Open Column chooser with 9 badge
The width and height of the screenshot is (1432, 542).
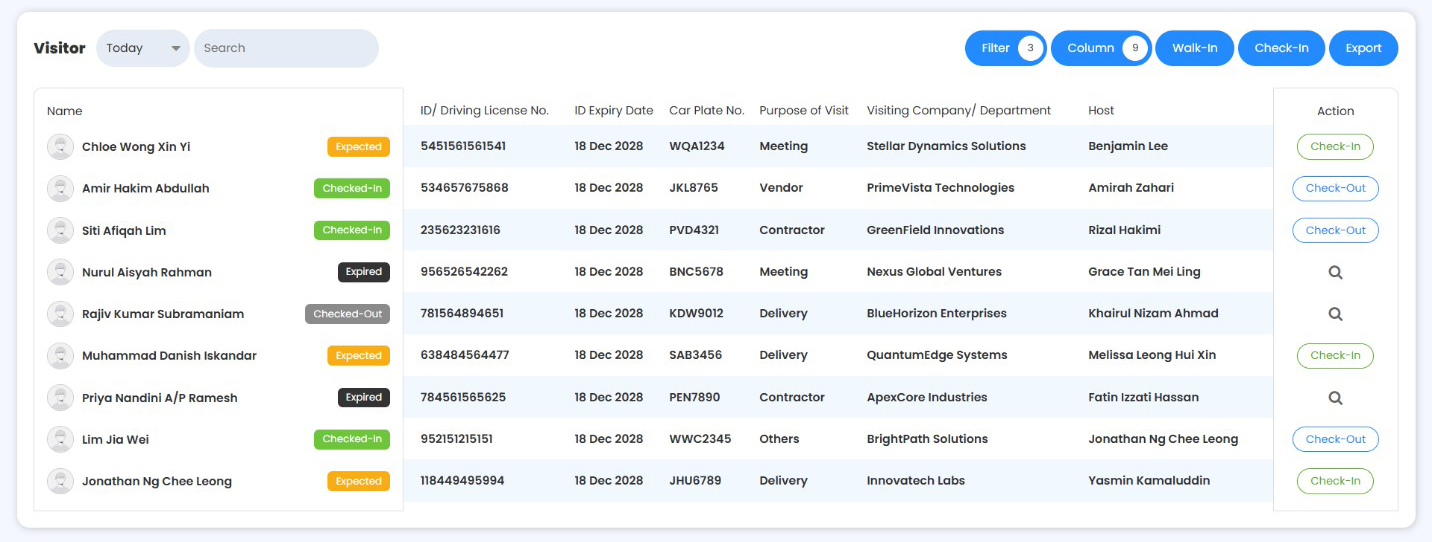click(x=1101, y=48)
